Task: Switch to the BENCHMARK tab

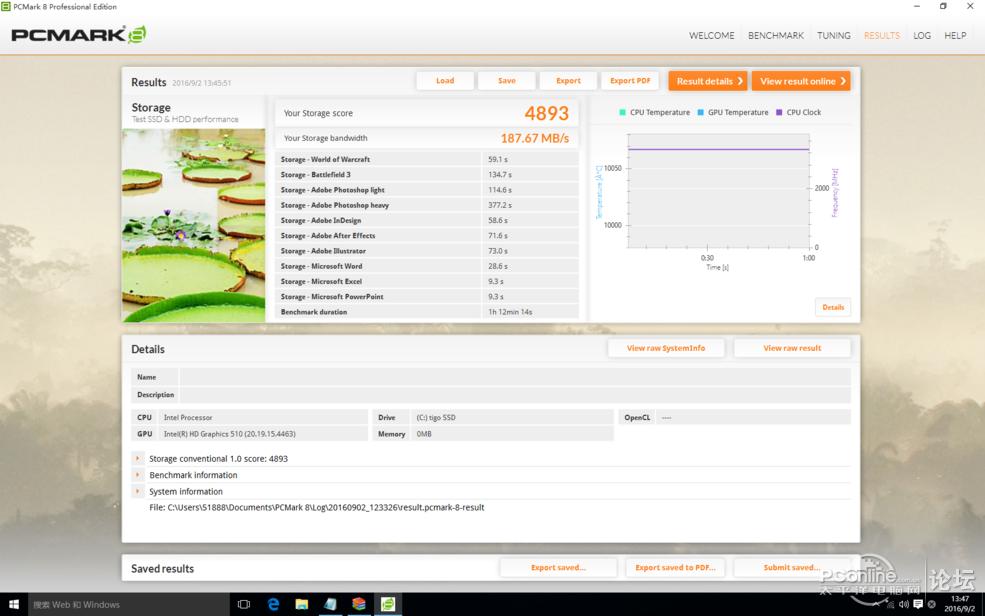Action: (x=776, y=35)
